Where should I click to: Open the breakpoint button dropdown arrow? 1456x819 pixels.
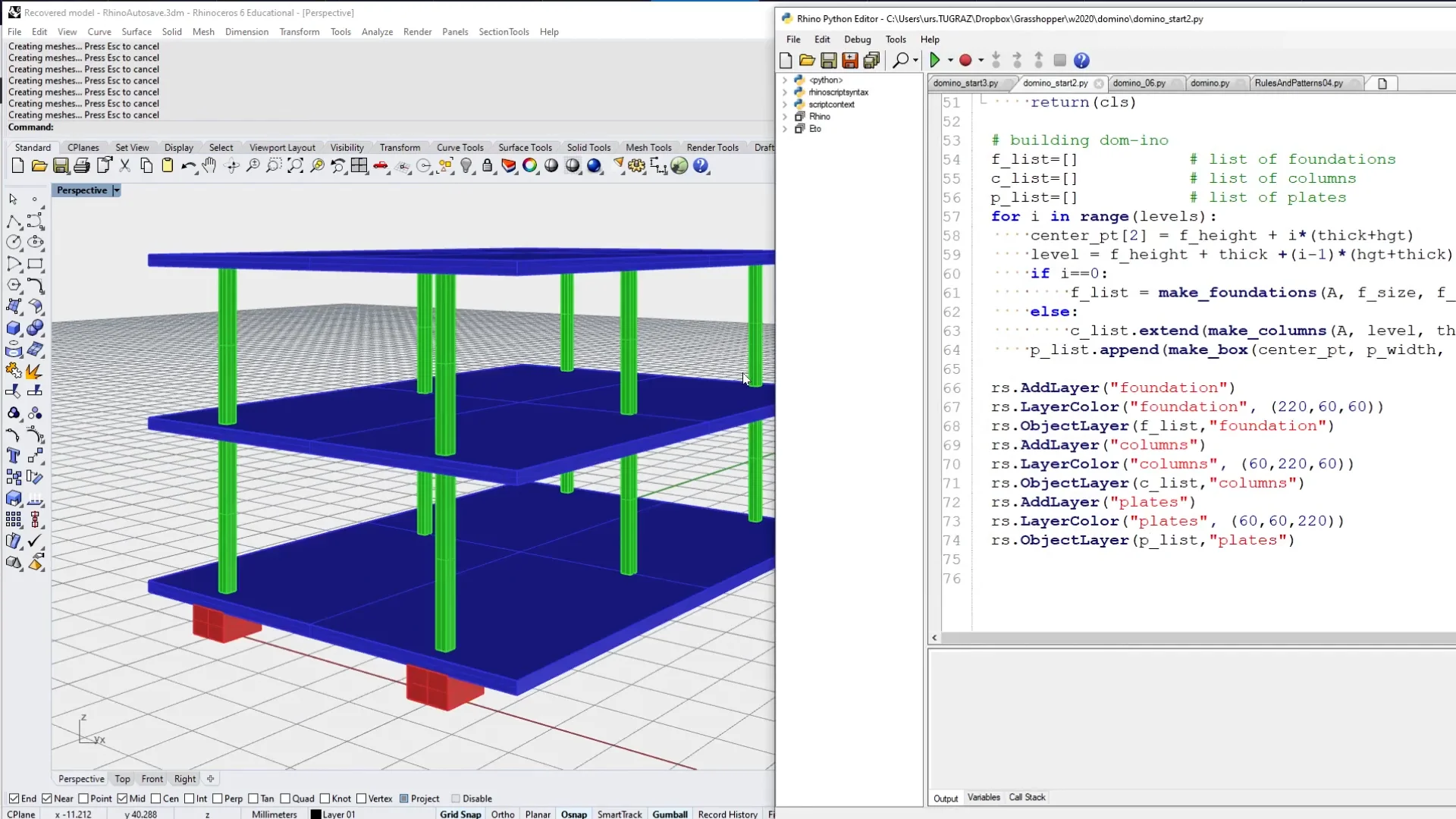tap(981, 60)
